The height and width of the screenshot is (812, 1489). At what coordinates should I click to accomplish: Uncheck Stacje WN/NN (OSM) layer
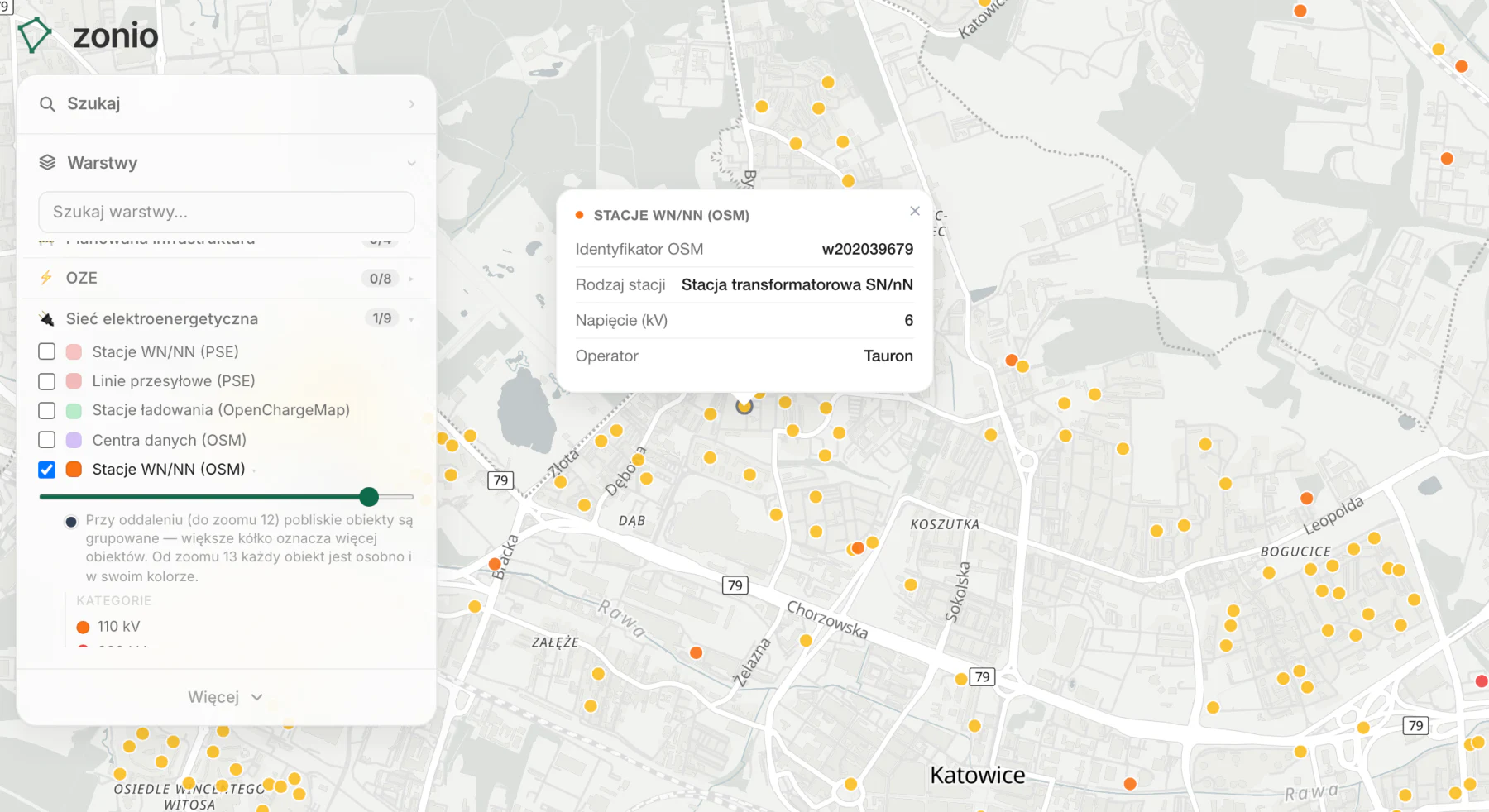point(47,470)
